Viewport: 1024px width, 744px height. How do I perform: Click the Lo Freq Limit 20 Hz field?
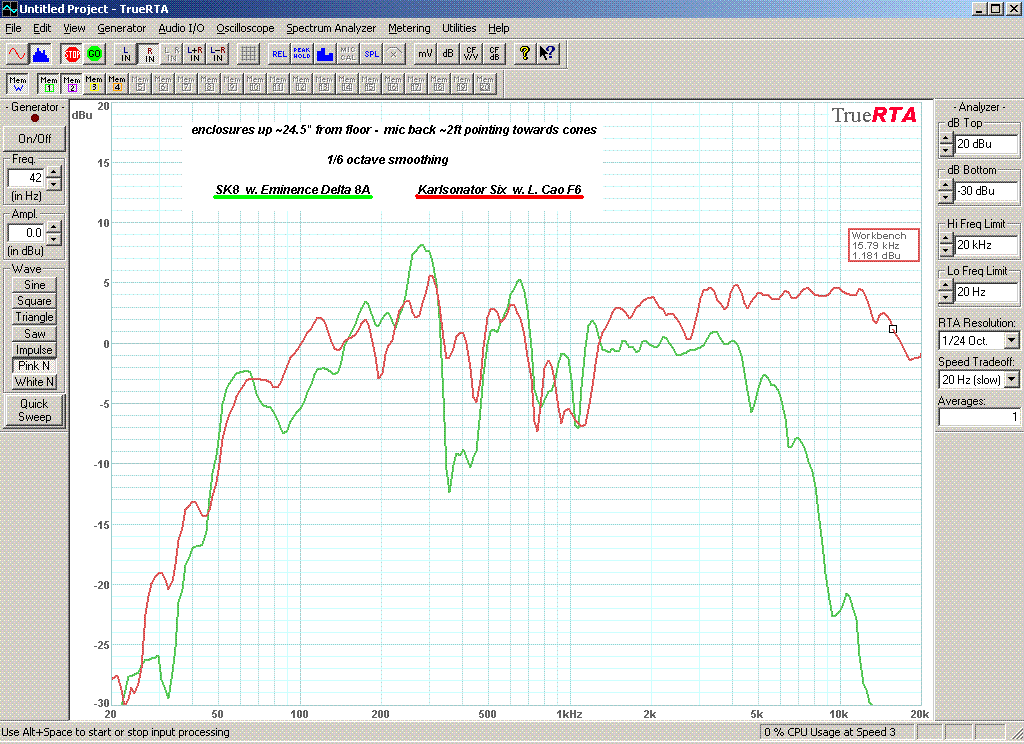[986, 292]
